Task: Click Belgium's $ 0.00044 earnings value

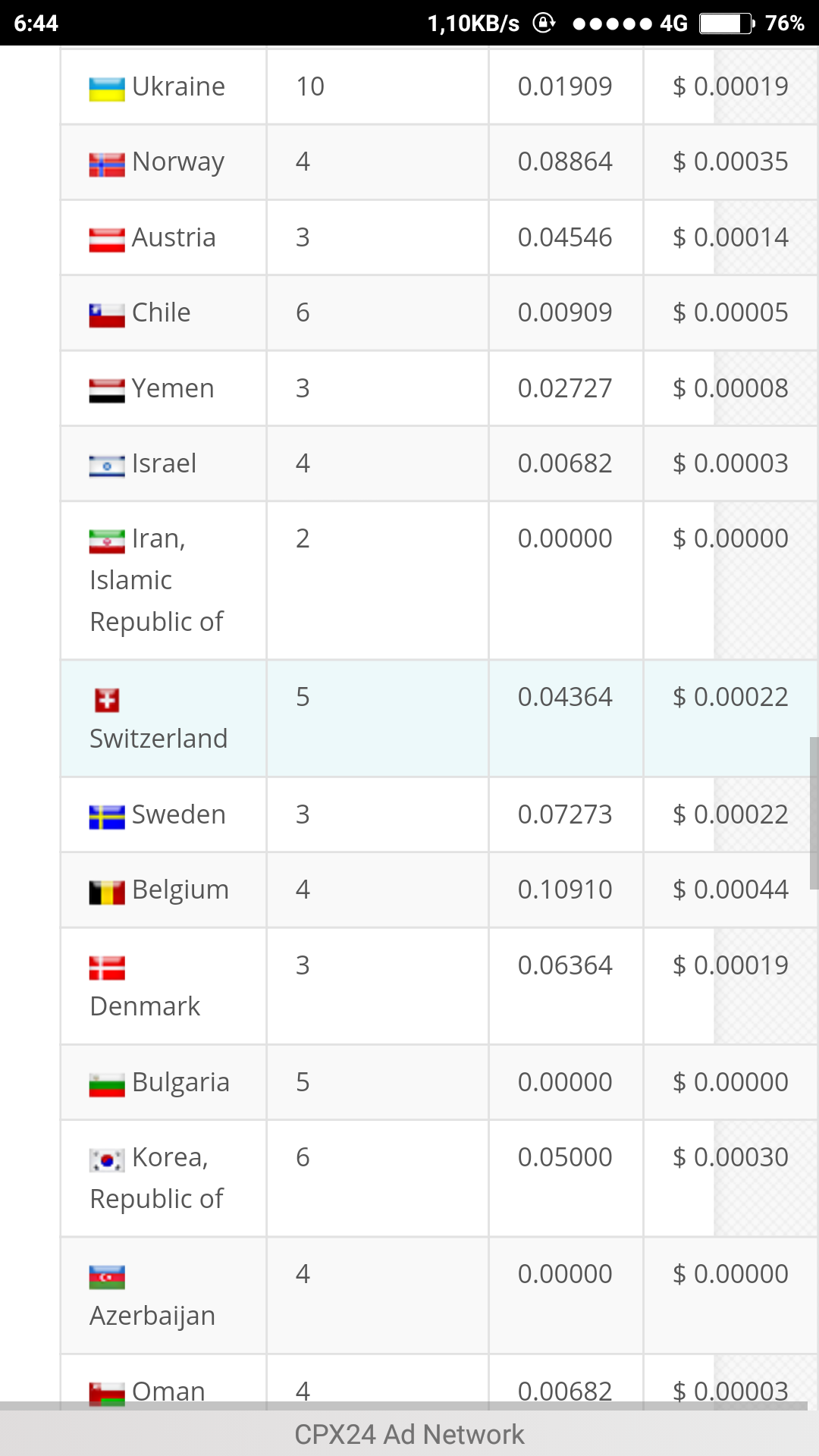Action: pyautogui.click(x=730, y=890)
